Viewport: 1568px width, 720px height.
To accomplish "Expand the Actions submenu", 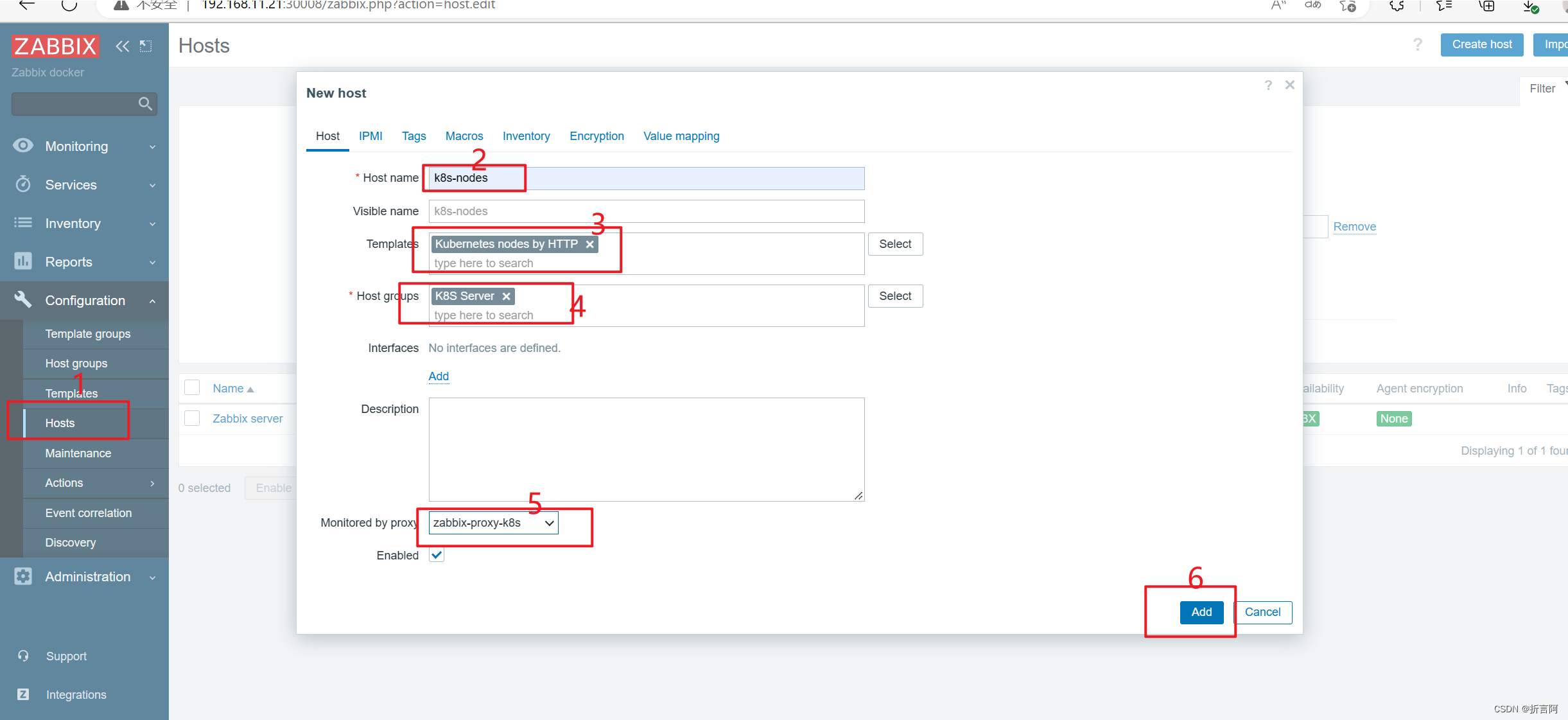I will point(152,483).
